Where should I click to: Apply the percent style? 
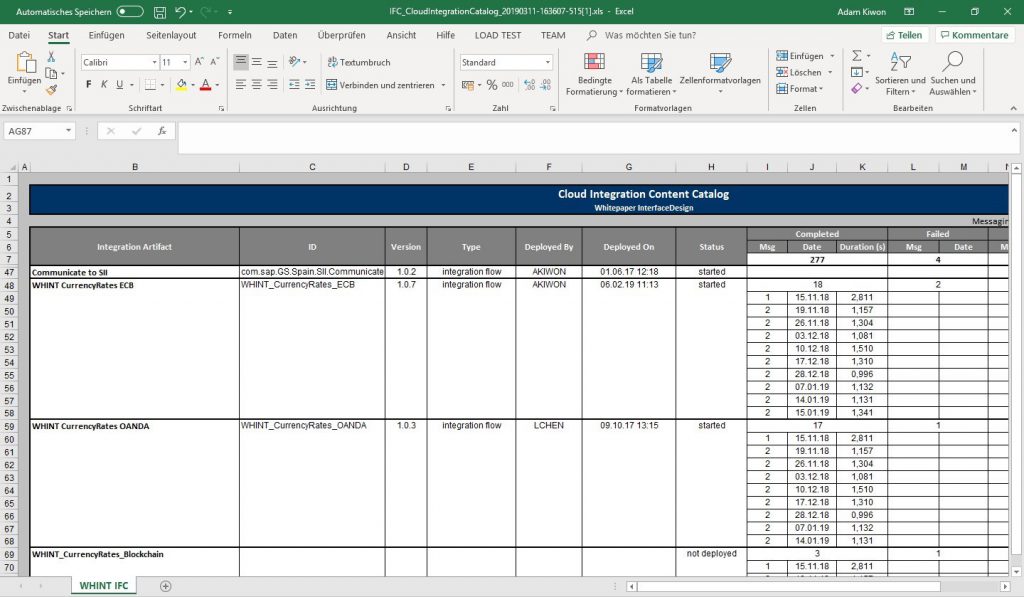tap(492, 85)
